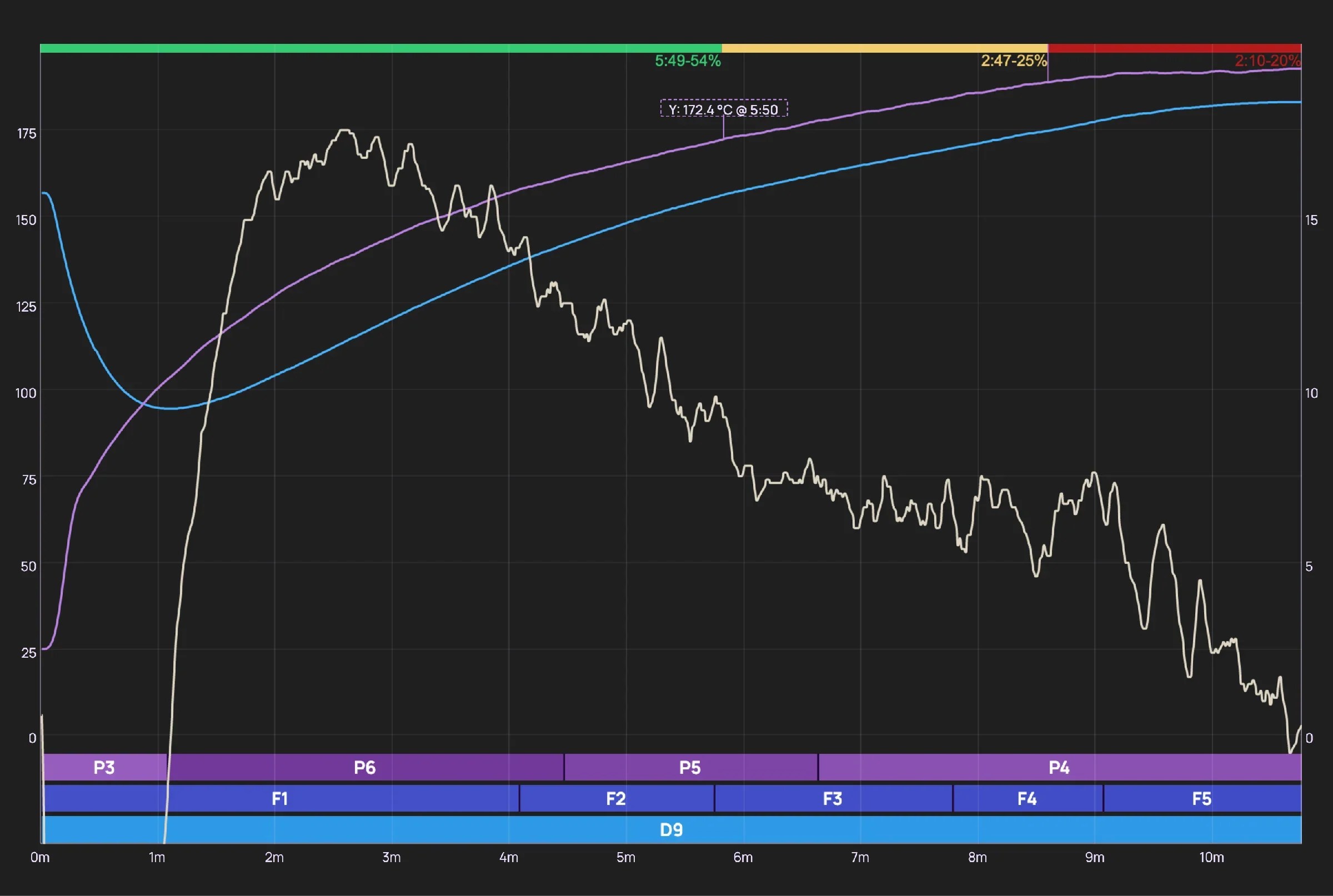Screen dimensions: 1333x896
Task: Select the P6 power segment
Action: 364,767
